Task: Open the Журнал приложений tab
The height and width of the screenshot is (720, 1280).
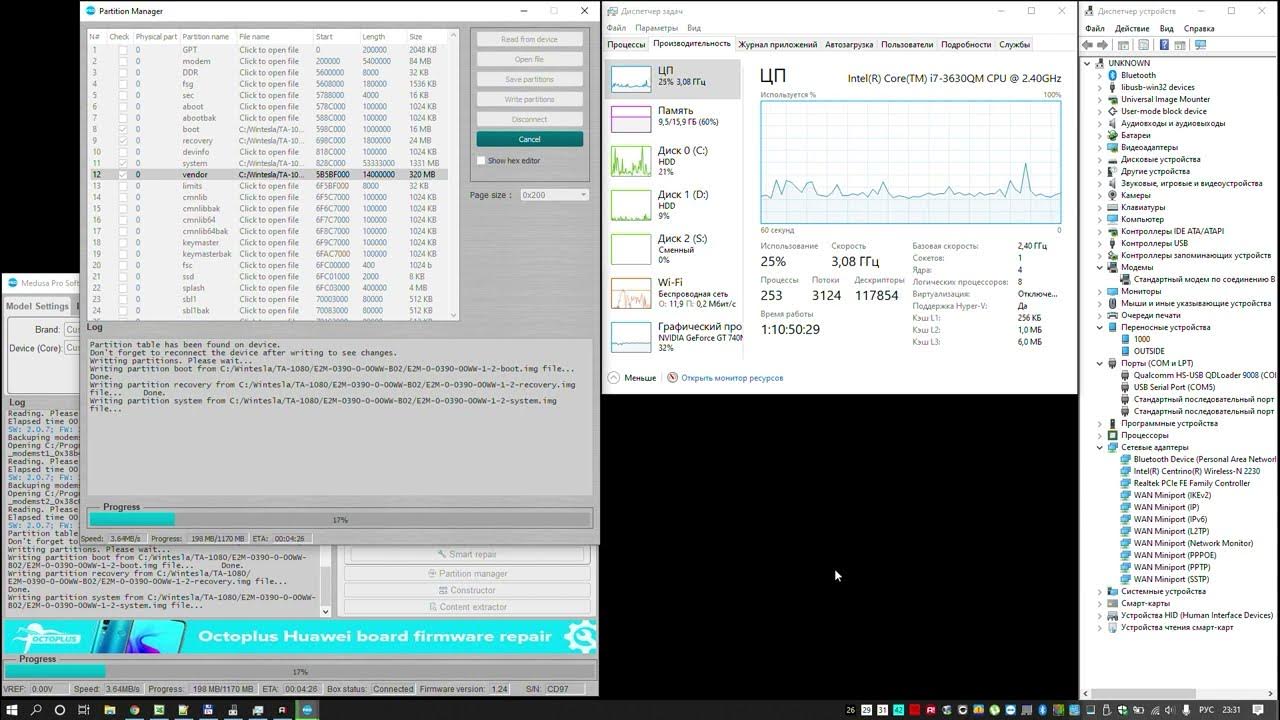Action: tap(777, 45)
